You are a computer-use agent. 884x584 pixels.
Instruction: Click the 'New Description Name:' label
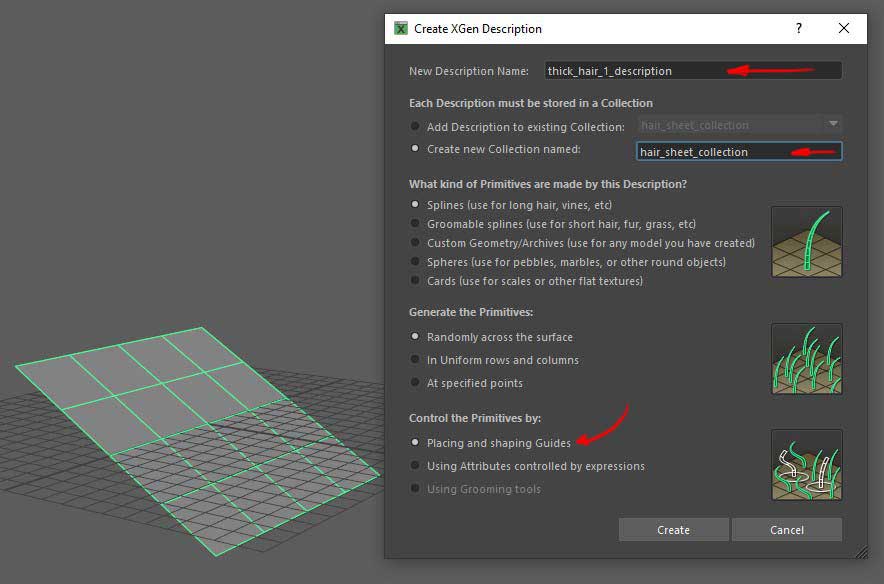point(468,71)
